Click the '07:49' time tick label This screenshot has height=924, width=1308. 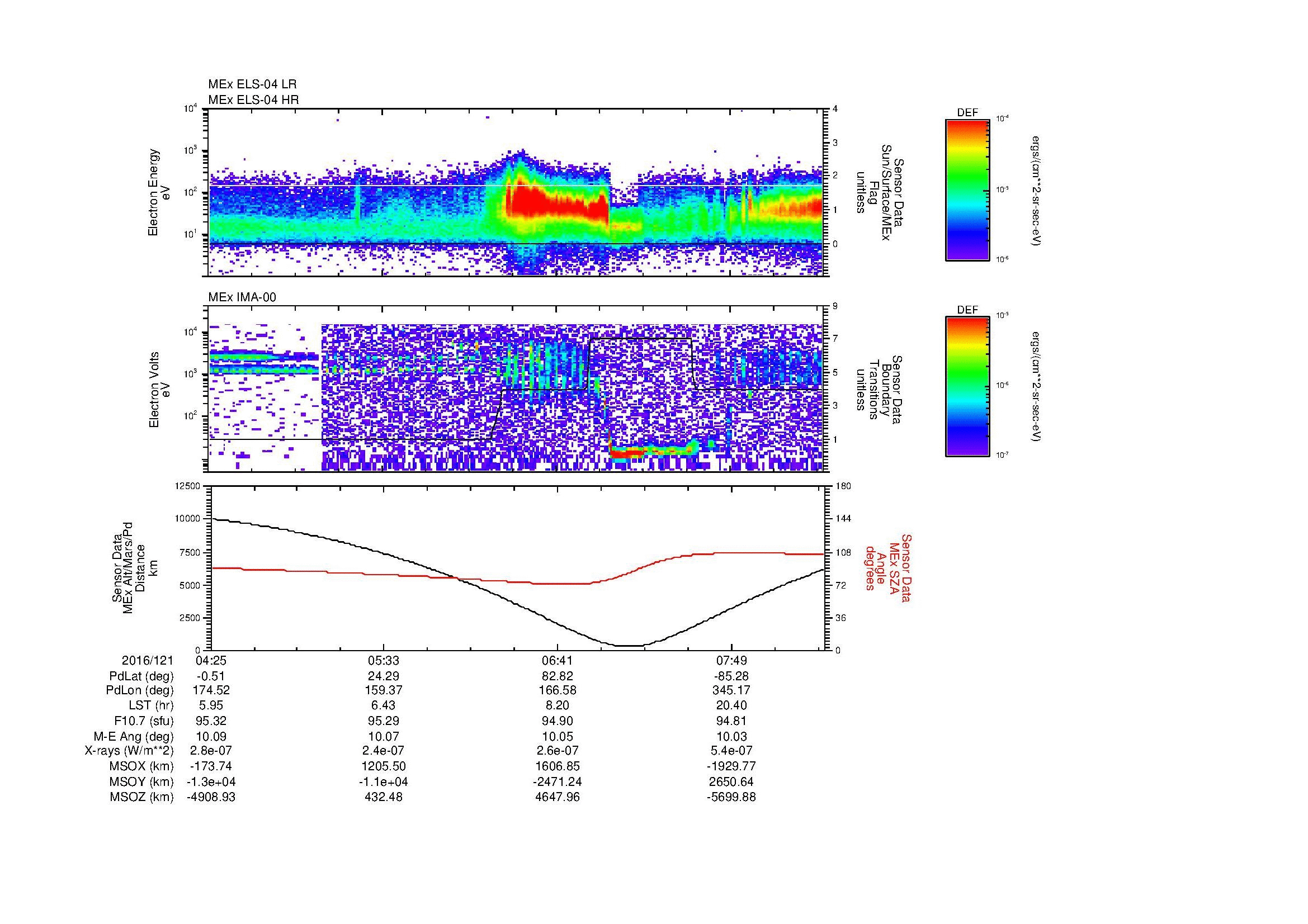tap(731, 660)
